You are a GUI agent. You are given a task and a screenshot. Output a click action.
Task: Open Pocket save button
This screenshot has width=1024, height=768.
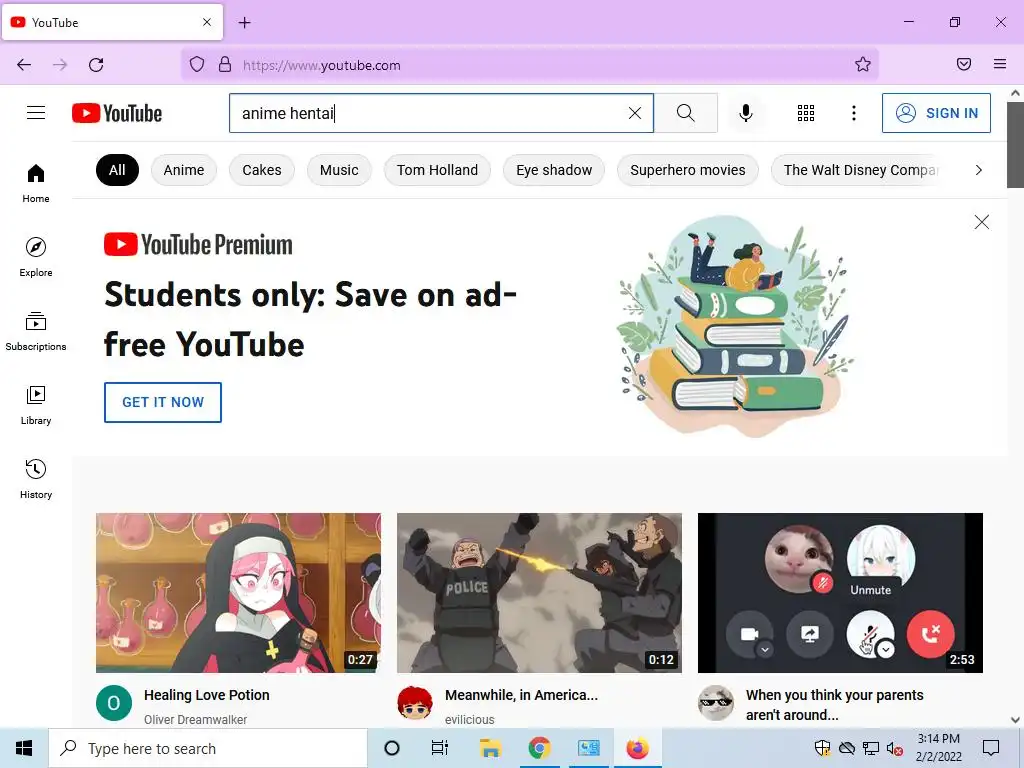tap(964, 64)
